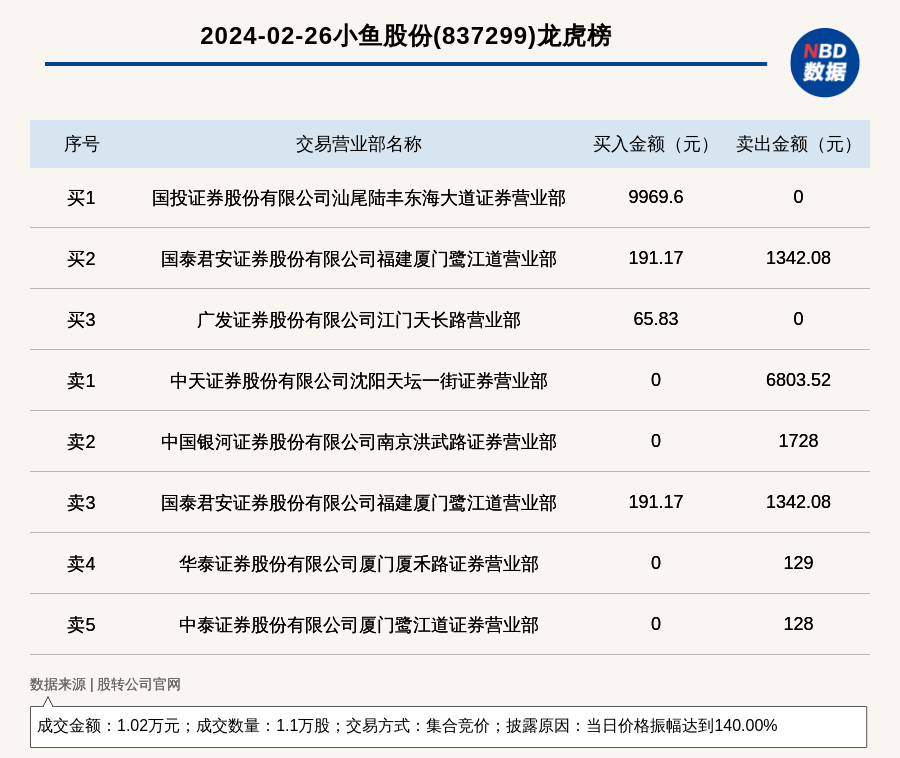Click 1342.08 in the 买2 row
The height and width of the screenshot is (758, 900).
pyautogui.click(x=798, y=258)
